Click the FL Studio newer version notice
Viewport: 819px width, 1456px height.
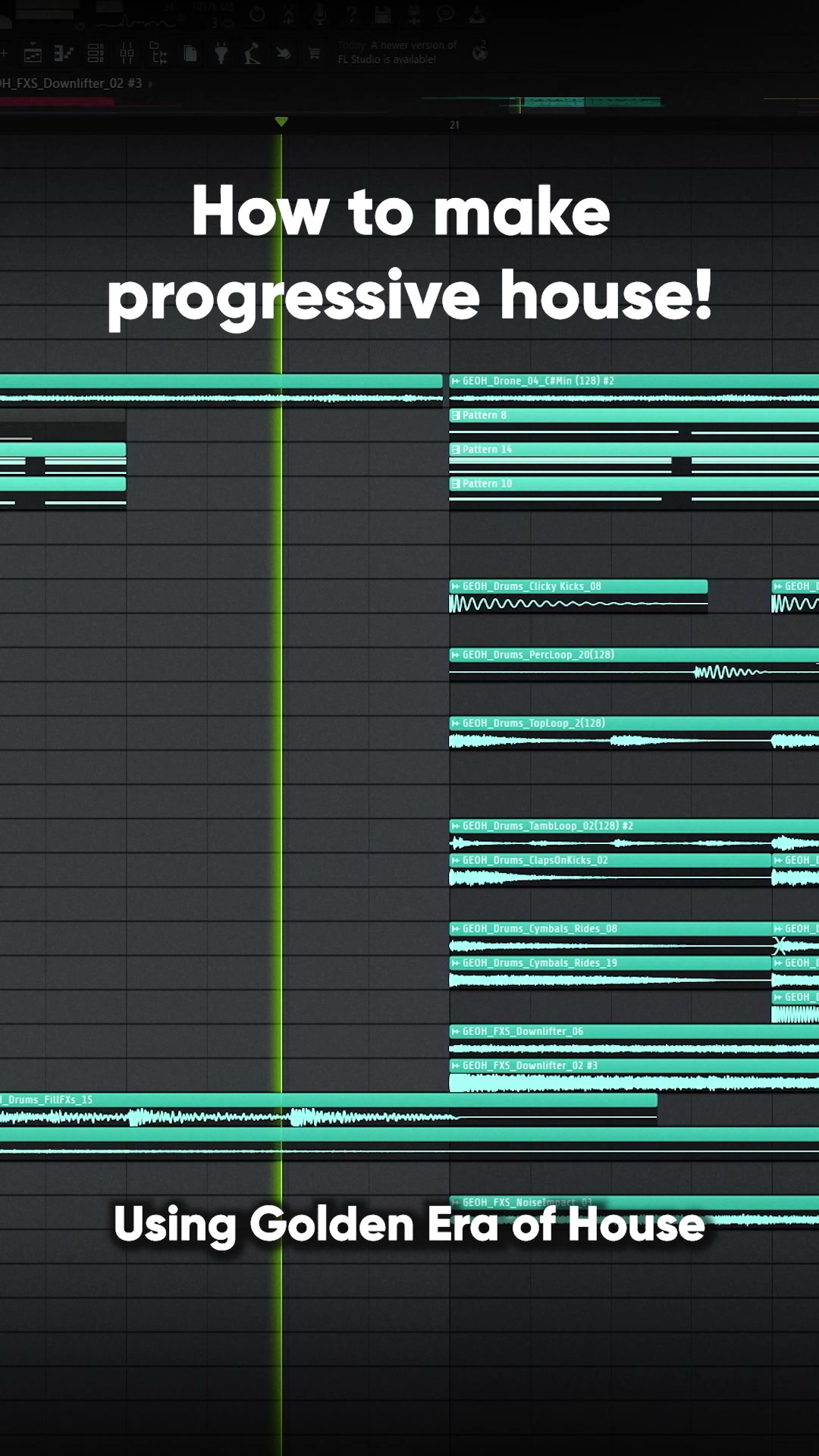[x=398, y=52]
